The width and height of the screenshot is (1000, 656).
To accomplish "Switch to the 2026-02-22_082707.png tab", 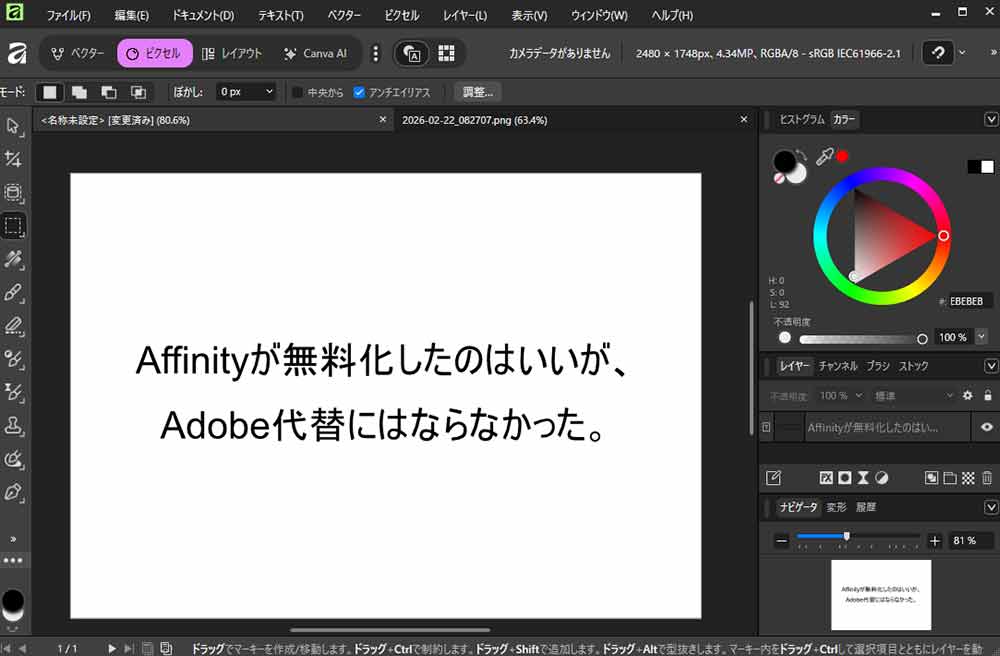I will pyautogui.click(x=474, y=120).
